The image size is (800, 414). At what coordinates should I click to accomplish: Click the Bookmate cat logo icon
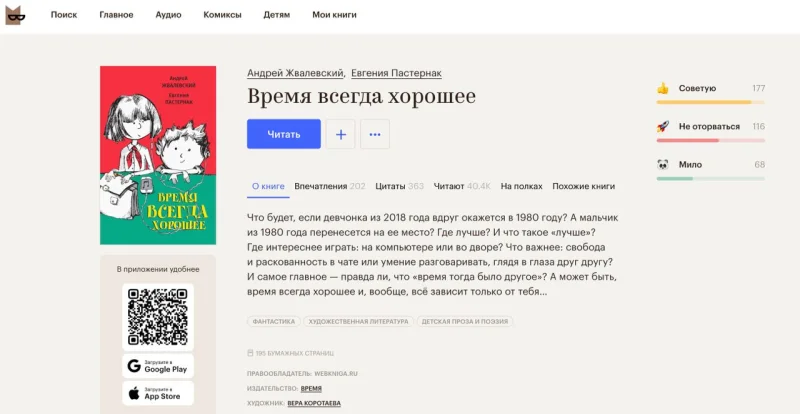tap(15, 15)
